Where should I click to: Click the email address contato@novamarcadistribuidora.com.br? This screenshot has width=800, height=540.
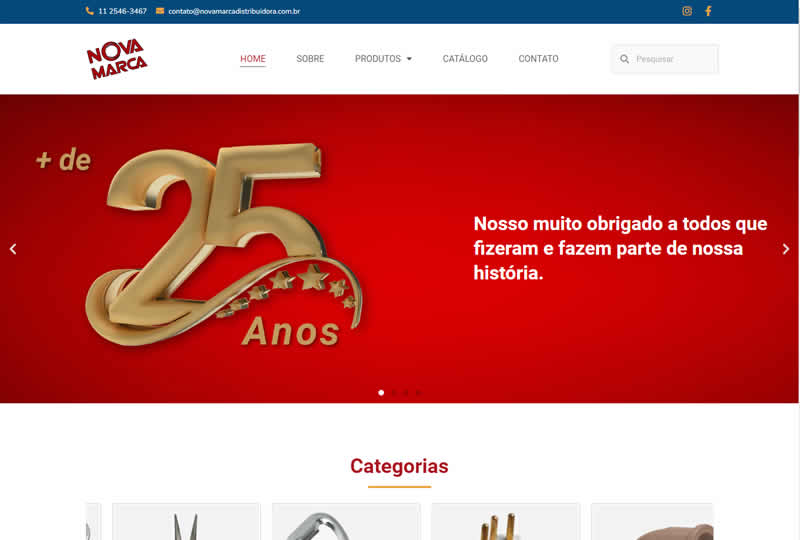pyautogui.click(x=234, y=11)
